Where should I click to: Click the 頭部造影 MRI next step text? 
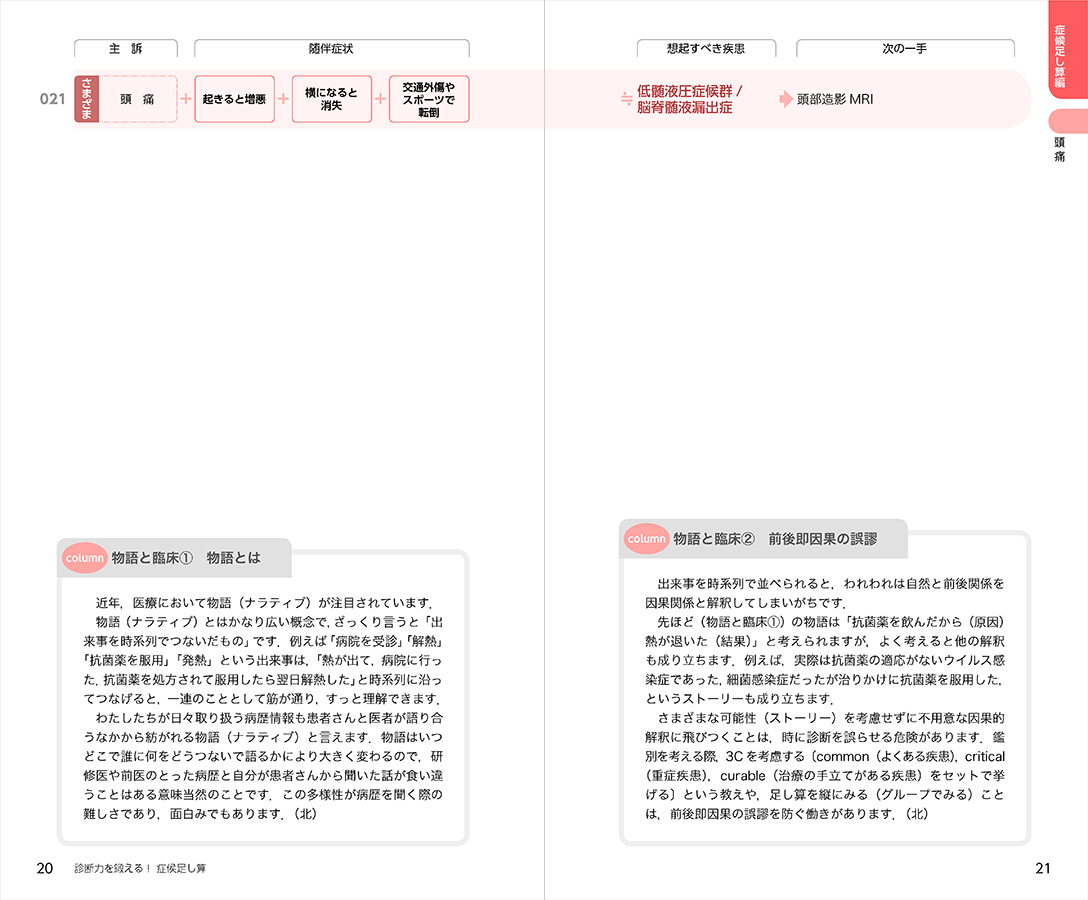[834, 99]
